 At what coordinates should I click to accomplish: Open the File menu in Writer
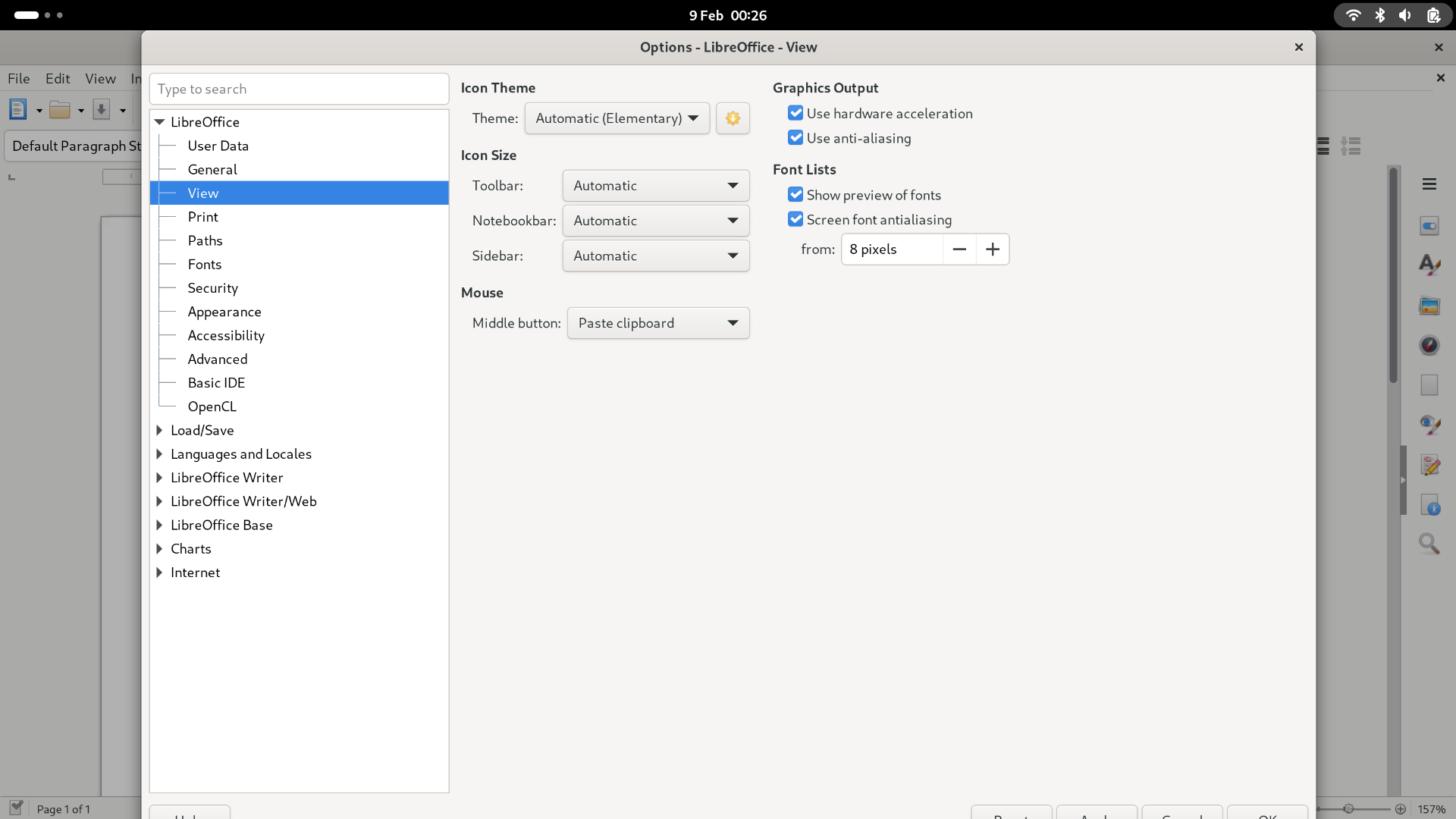(19, 79)
